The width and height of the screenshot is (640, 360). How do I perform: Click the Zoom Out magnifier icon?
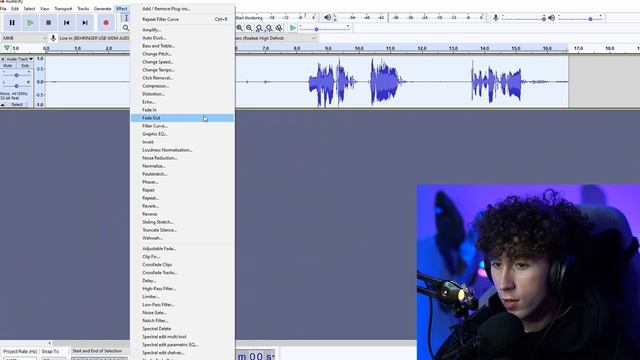coord(249,28)
